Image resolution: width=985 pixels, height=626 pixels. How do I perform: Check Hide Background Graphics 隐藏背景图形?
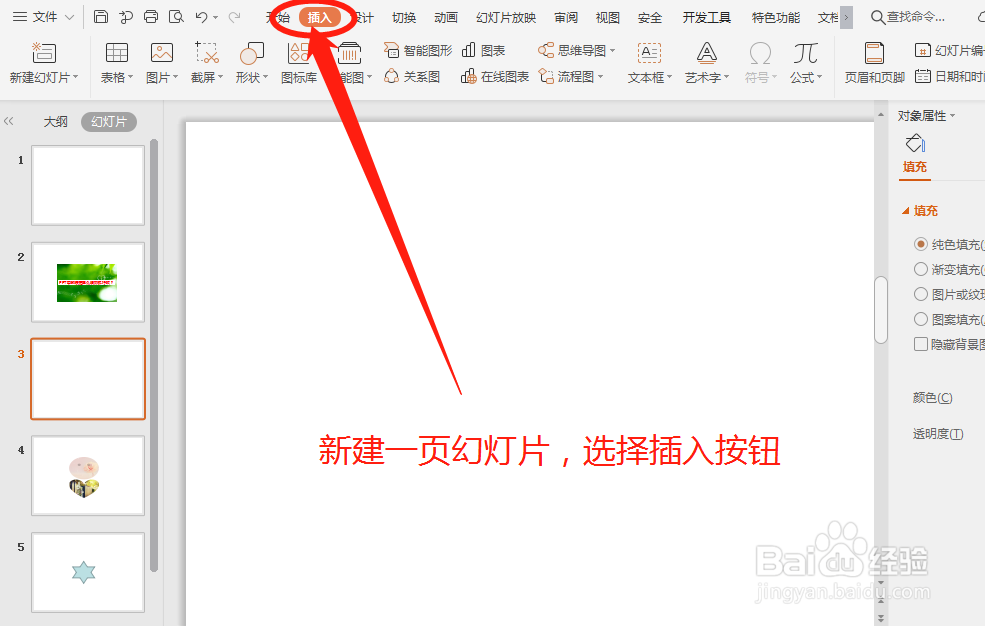tap(921, 344)
